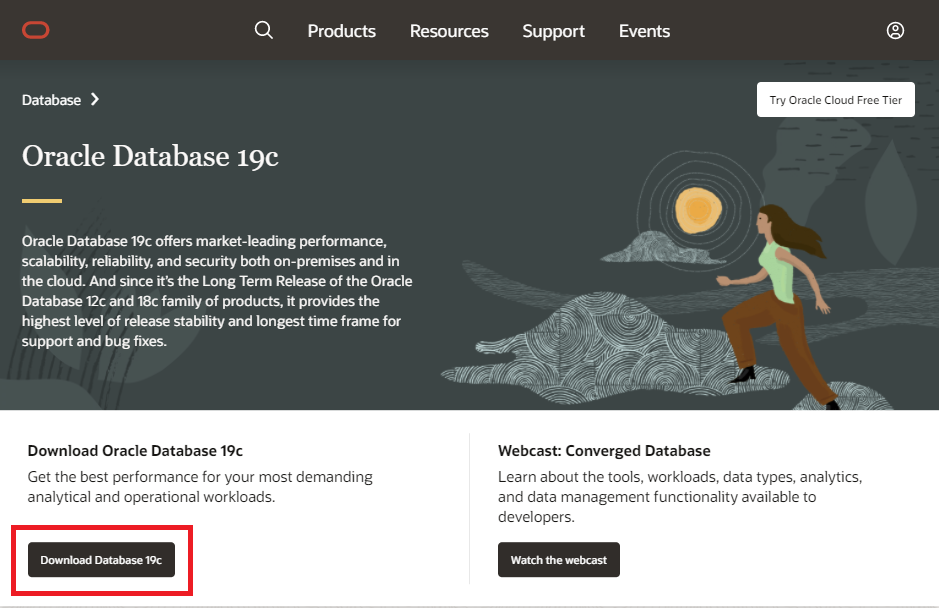Click the Download Oracle Database 19c heading
This screenshot has width=939, height=608.
(x=135, y=450)
